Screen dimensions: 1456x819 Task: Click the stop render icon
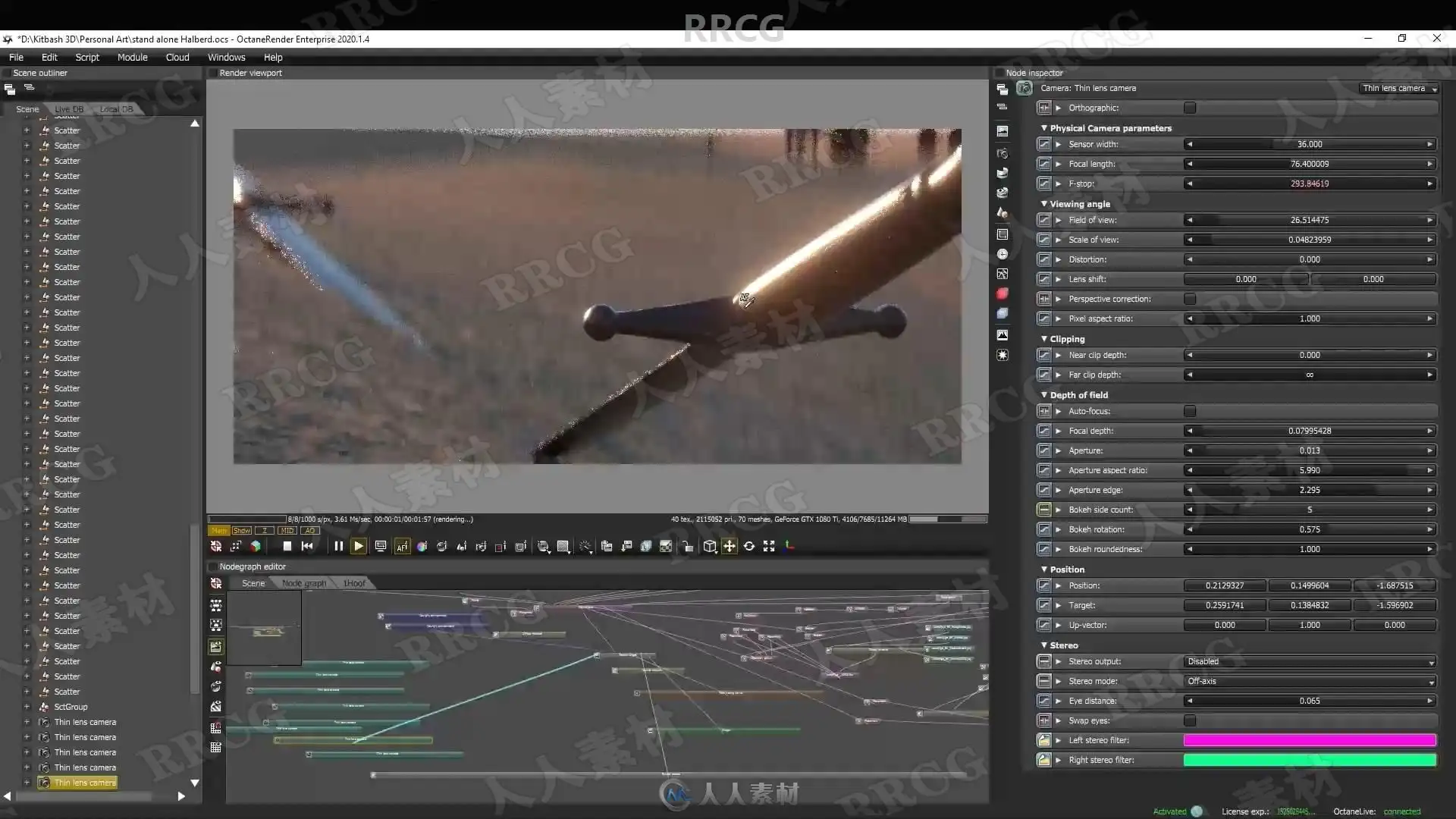coord(287,546)
